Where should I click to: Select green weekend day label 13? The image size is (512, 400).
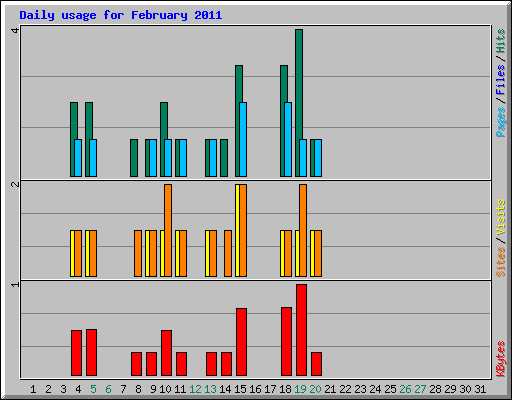(x=210, y=389)
